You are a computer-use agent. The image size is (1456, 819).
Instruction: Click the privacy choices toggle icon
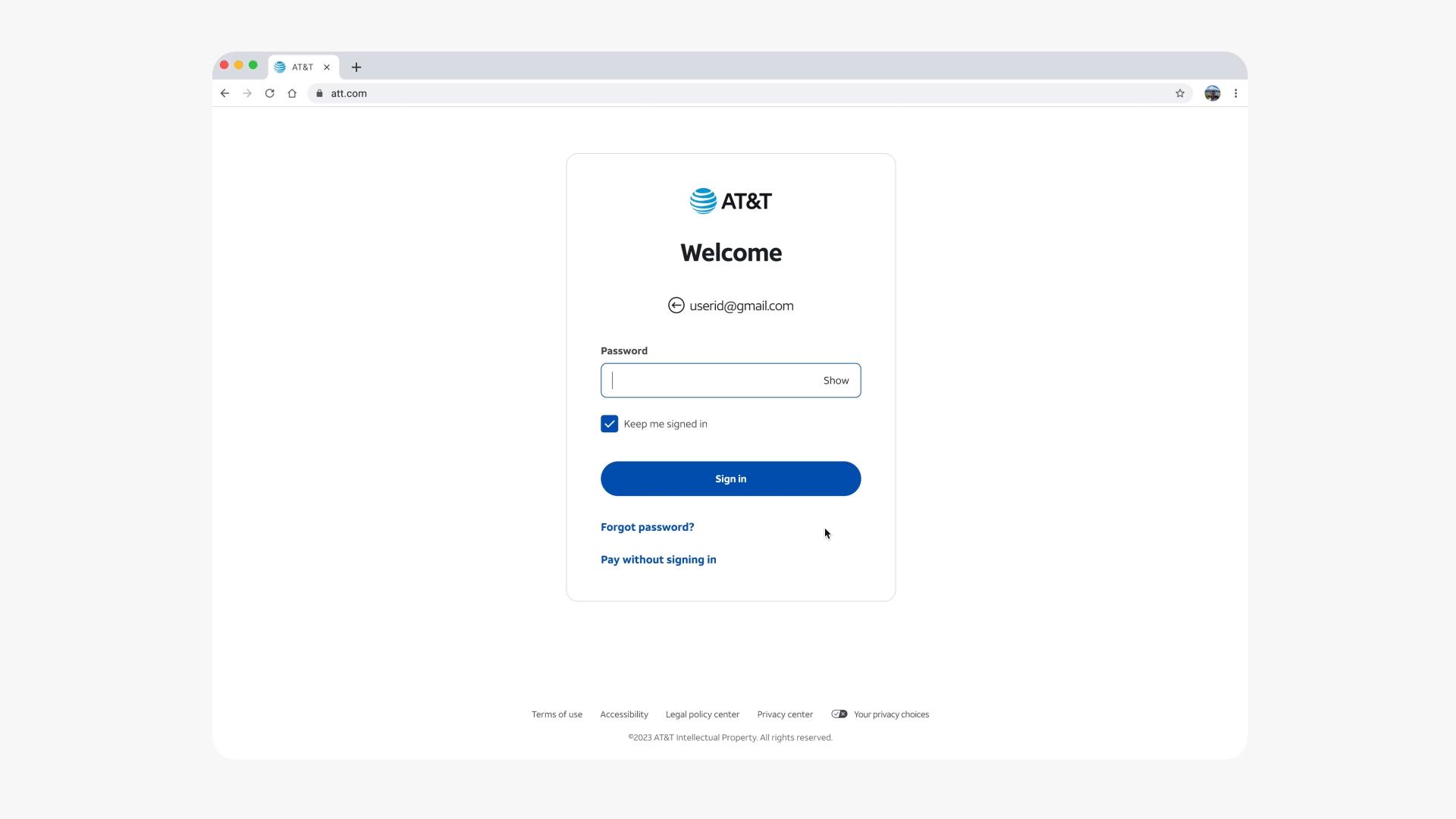tap(839, 714)
